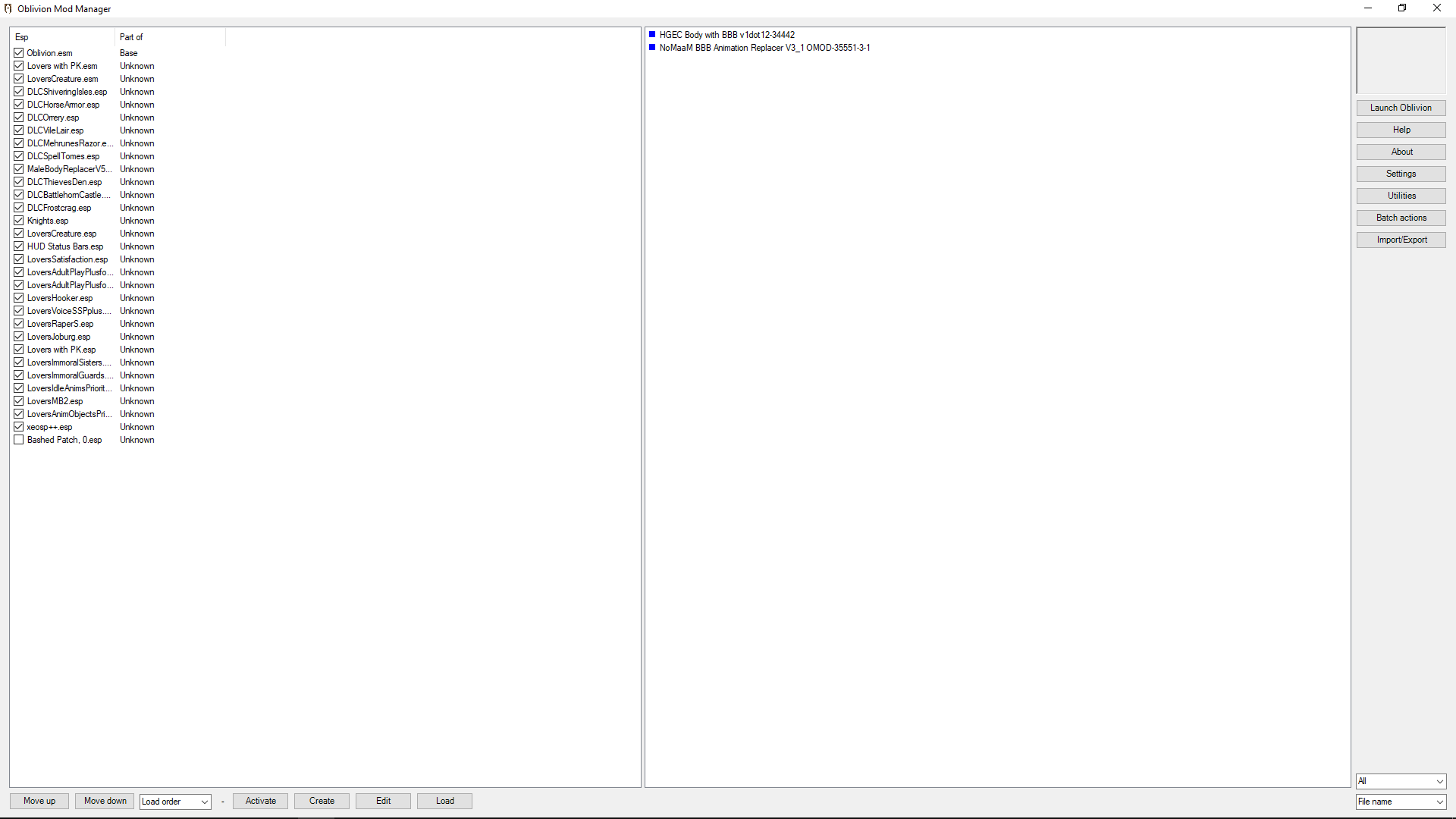Click the Move down button

click(x=105, y=801)
